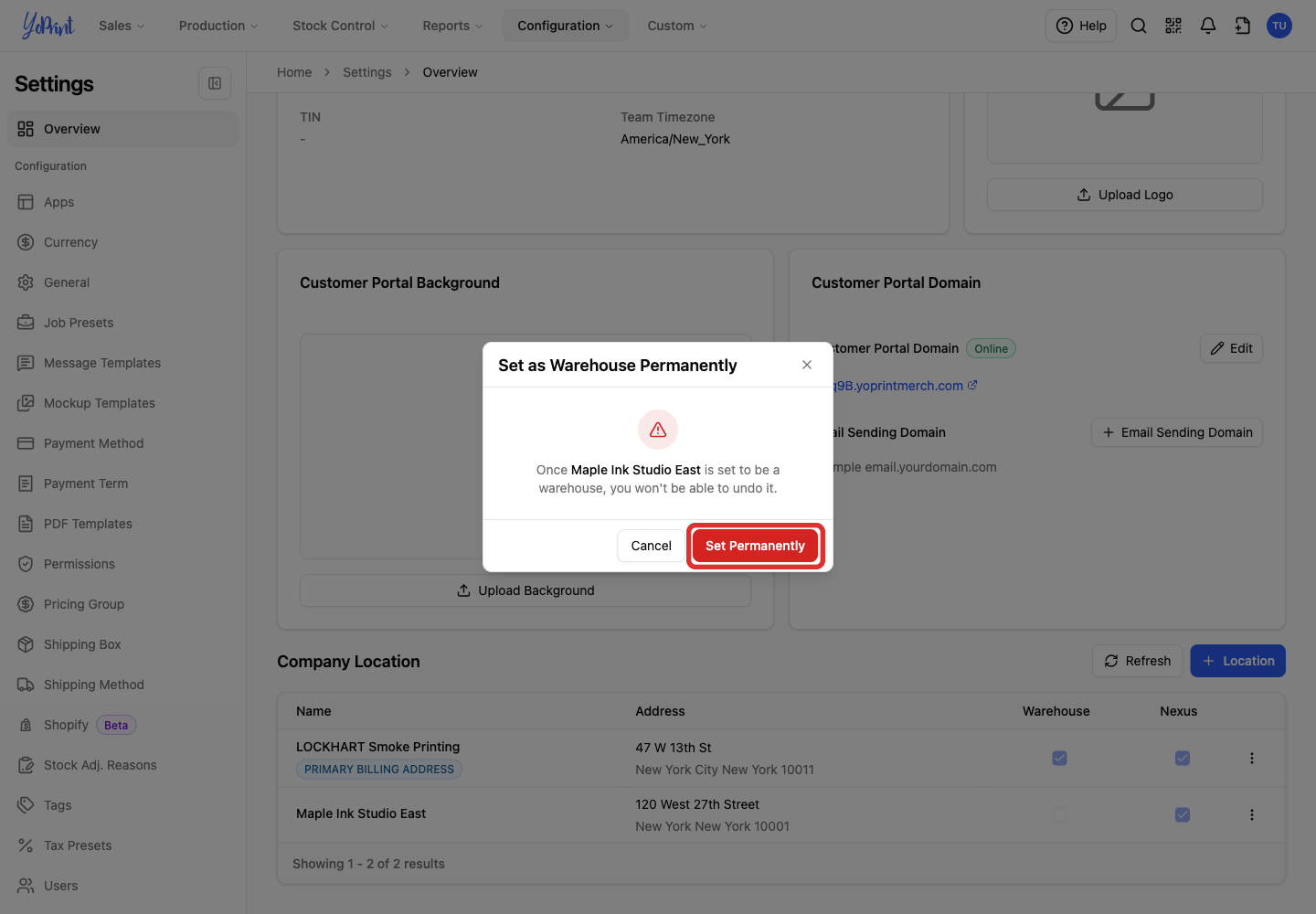This screenshot has height=914, width=1316.
Task: Refresh the Company Location list
Action: (1138, 661)
